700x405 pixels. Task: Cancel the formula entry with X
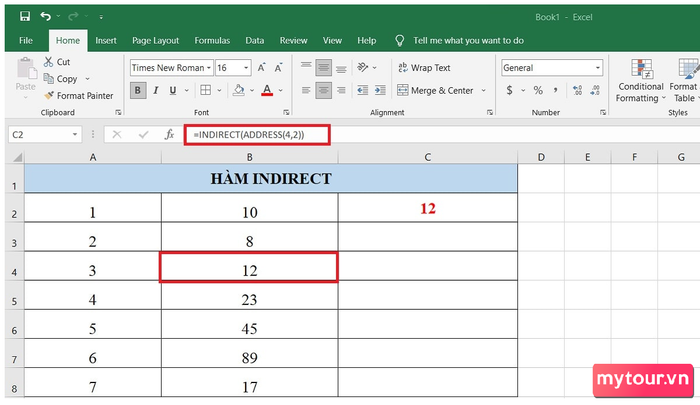(117, 134)
